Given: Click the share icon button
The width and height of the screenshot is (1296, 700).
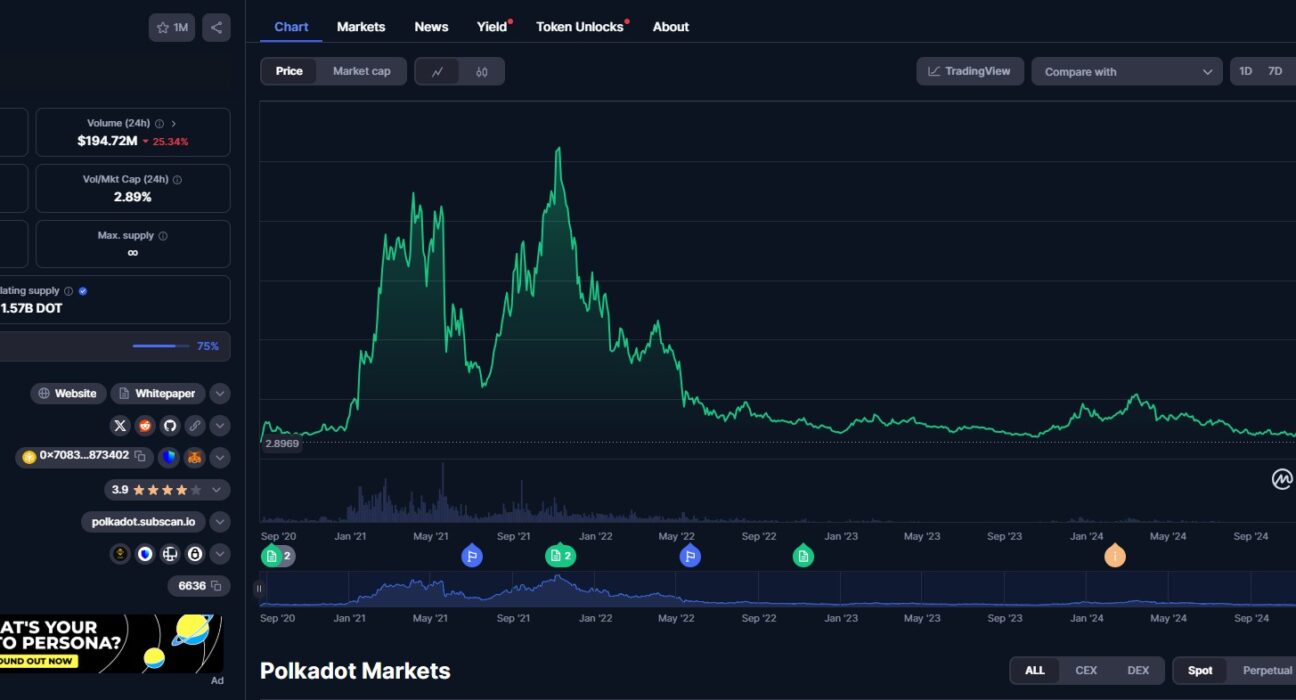Looking at the screenshot, I should pos(216,28).
